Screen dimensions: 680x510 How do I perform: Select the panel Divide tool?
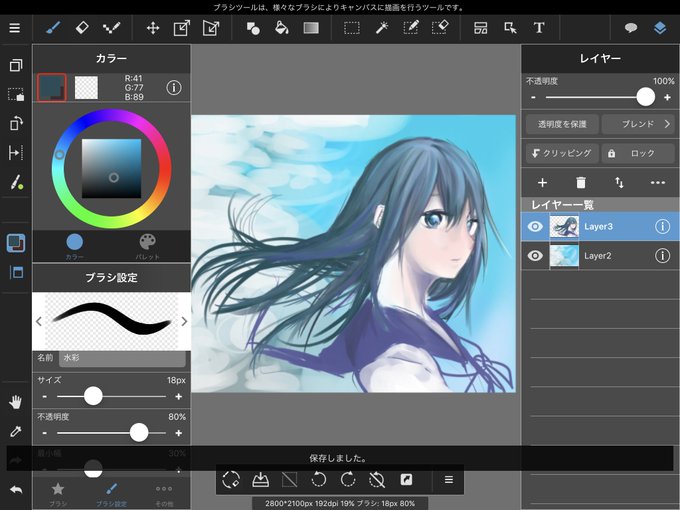(x=481, y=29)
